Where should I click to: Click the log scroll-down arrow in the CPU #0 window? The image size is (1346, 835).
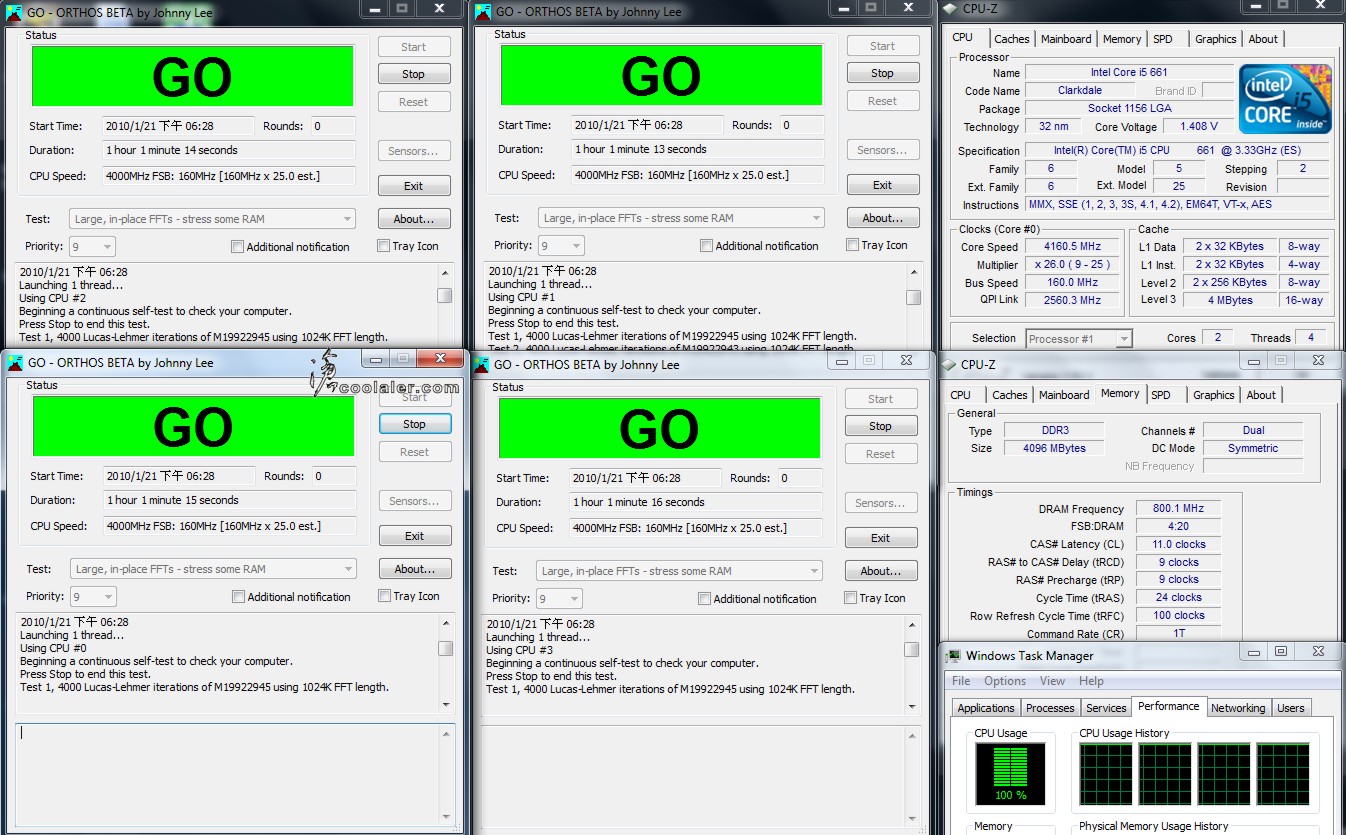446,704
